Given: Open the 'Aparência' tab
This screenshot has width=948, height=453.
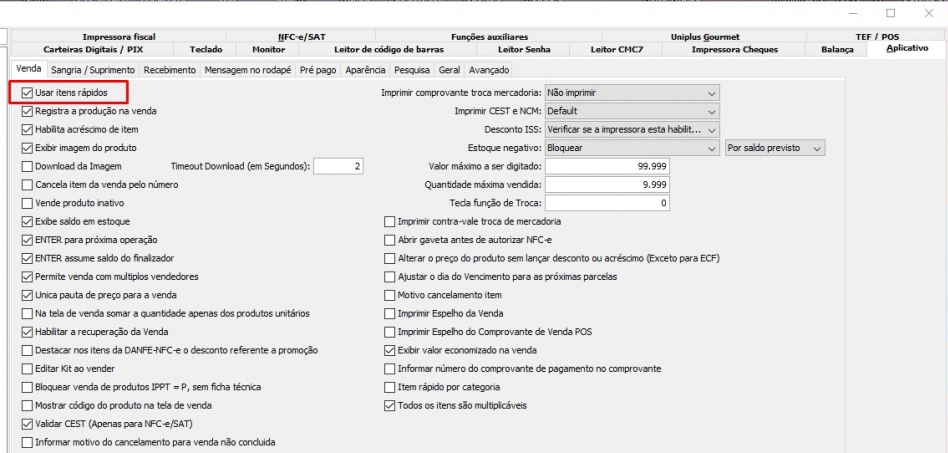Looking at the screenshot, I should (366, 70).
